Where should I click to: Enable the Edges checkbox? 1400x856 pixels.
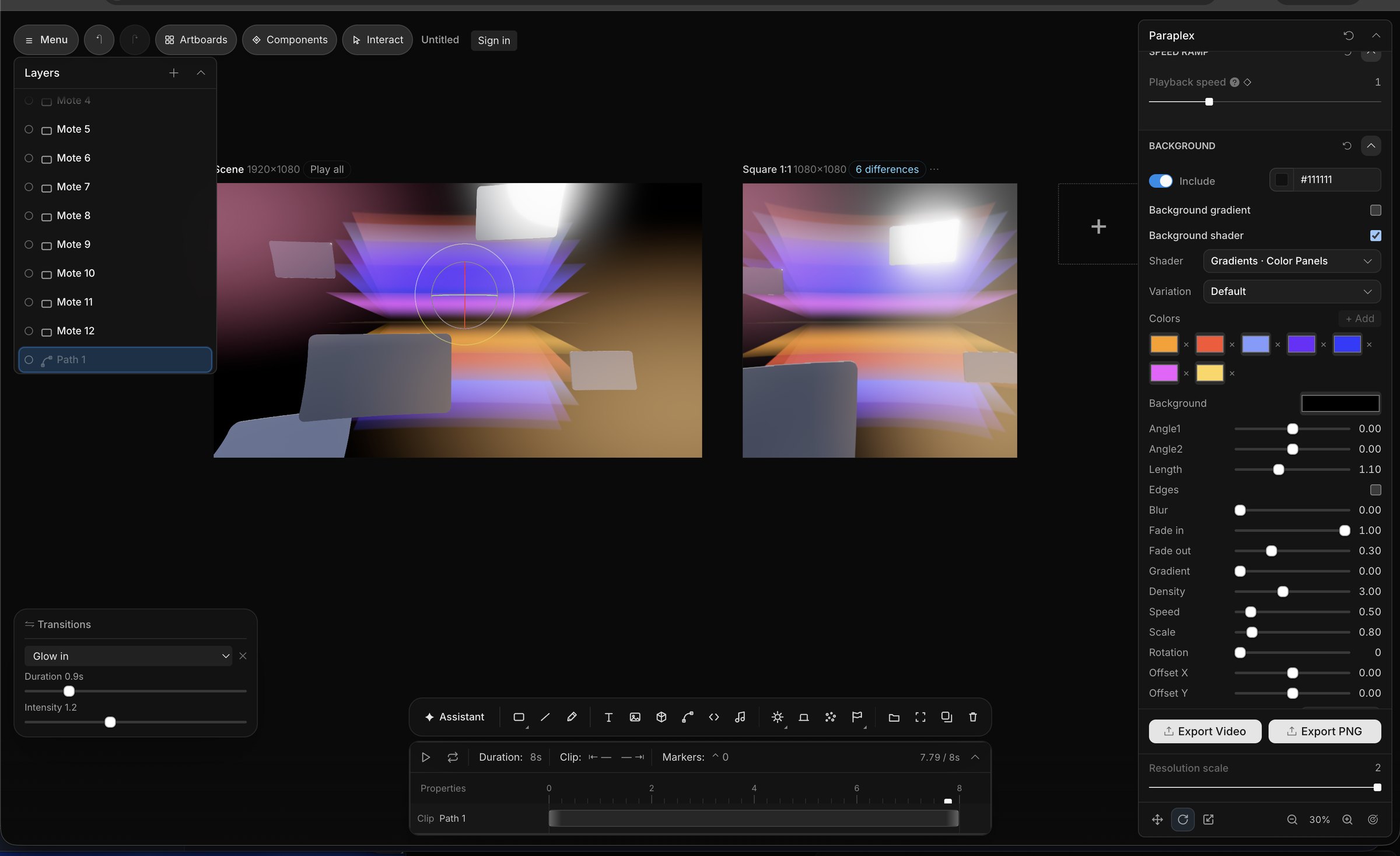[1375, 490]
